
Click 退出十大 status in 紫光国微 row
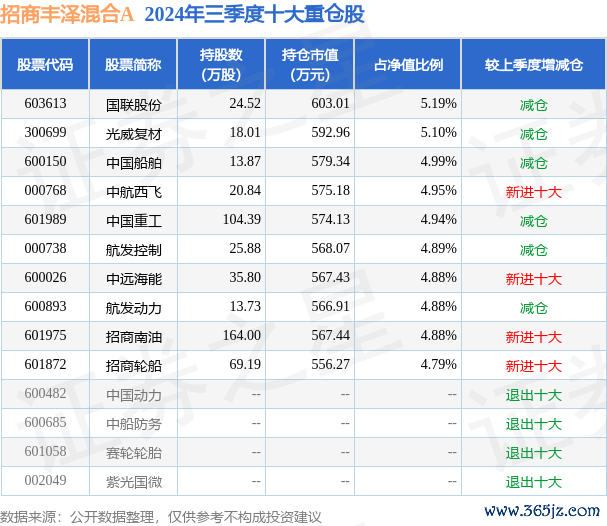pyautogui.click(x=533, y=482)
